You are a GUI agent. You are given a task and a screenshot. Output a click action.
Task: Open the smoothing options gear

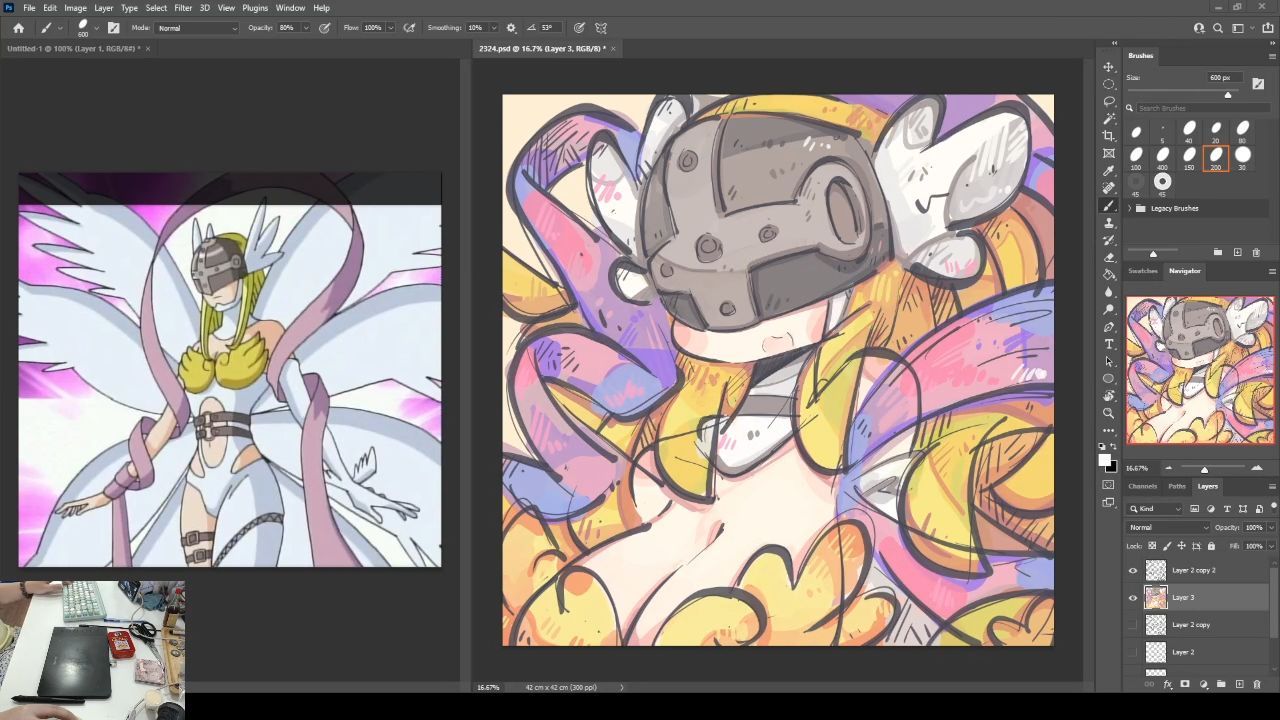click(511, 28)
